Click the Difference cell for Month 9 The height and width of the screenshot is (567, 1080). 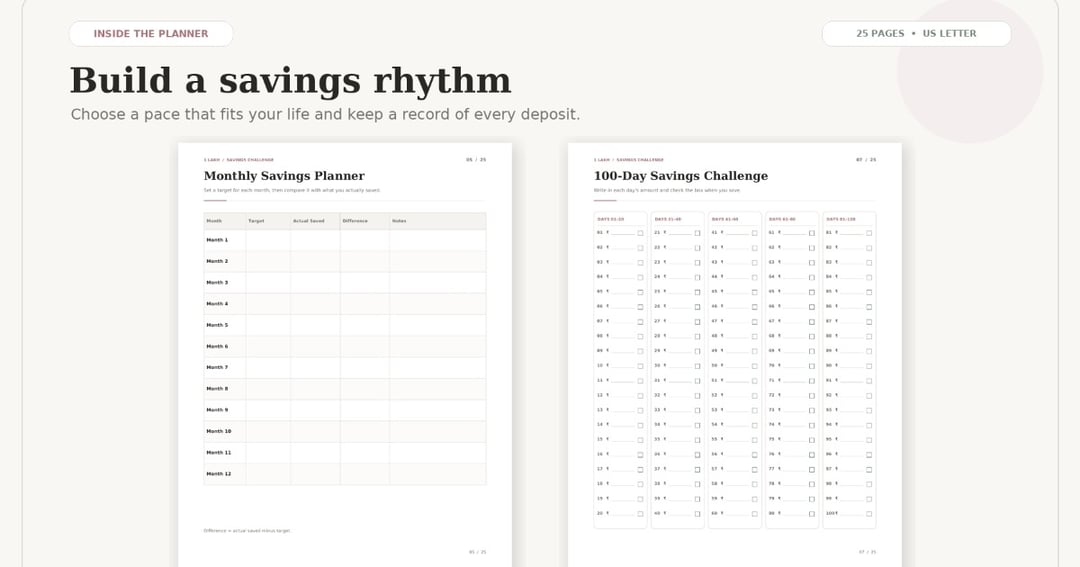click(365, 410)
